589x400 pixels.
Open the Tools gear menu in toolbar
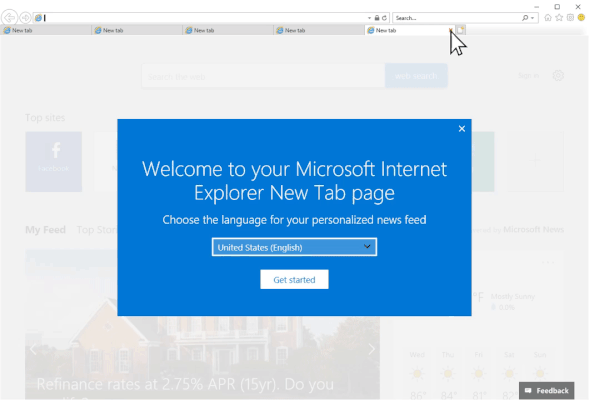tap(570, 18)
